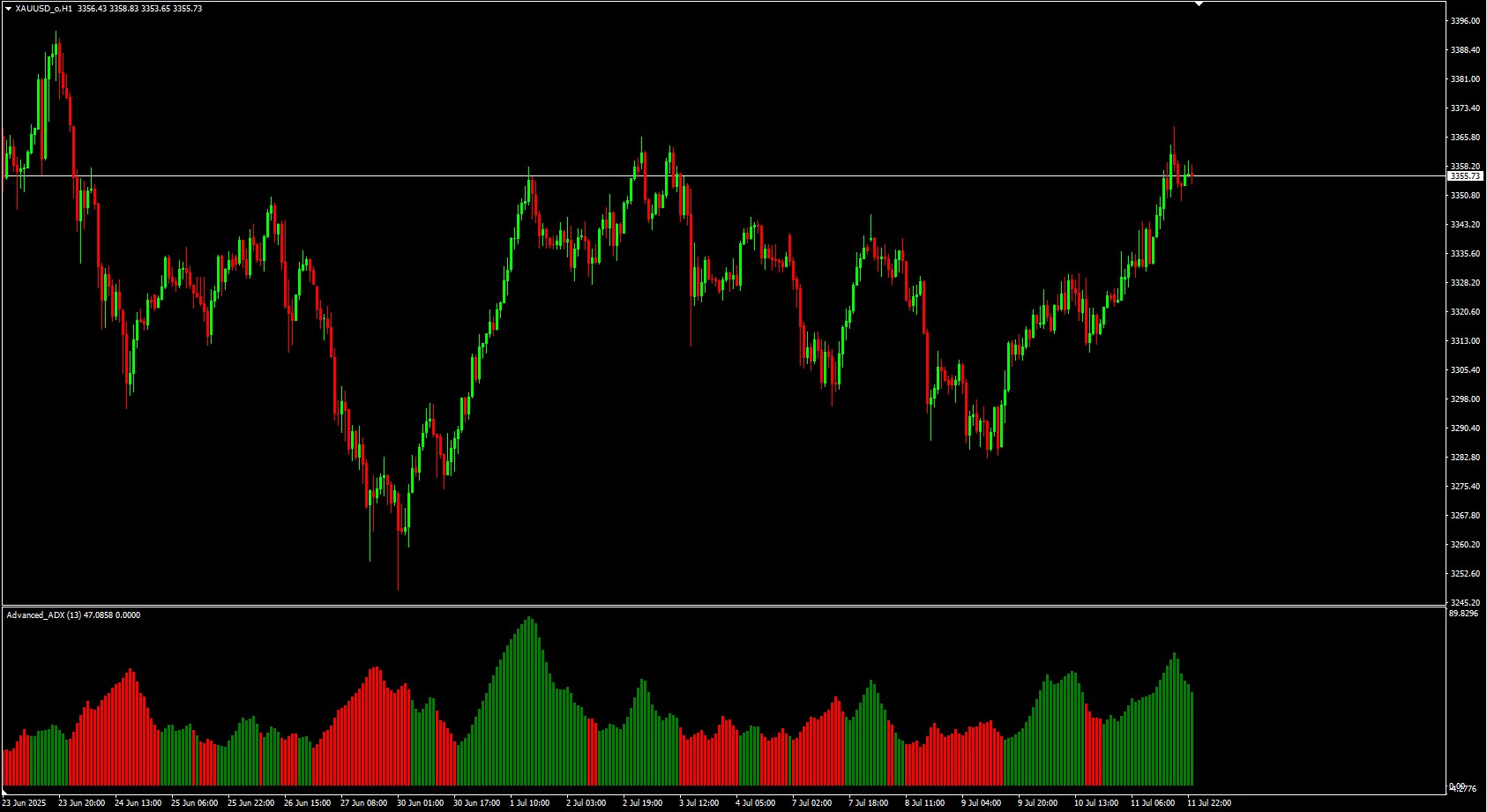This screenshot has height=812, width=1487.
Task: Click the 3396.00 price scale label
Action: pyautogui.click(x=1465, y=21)
